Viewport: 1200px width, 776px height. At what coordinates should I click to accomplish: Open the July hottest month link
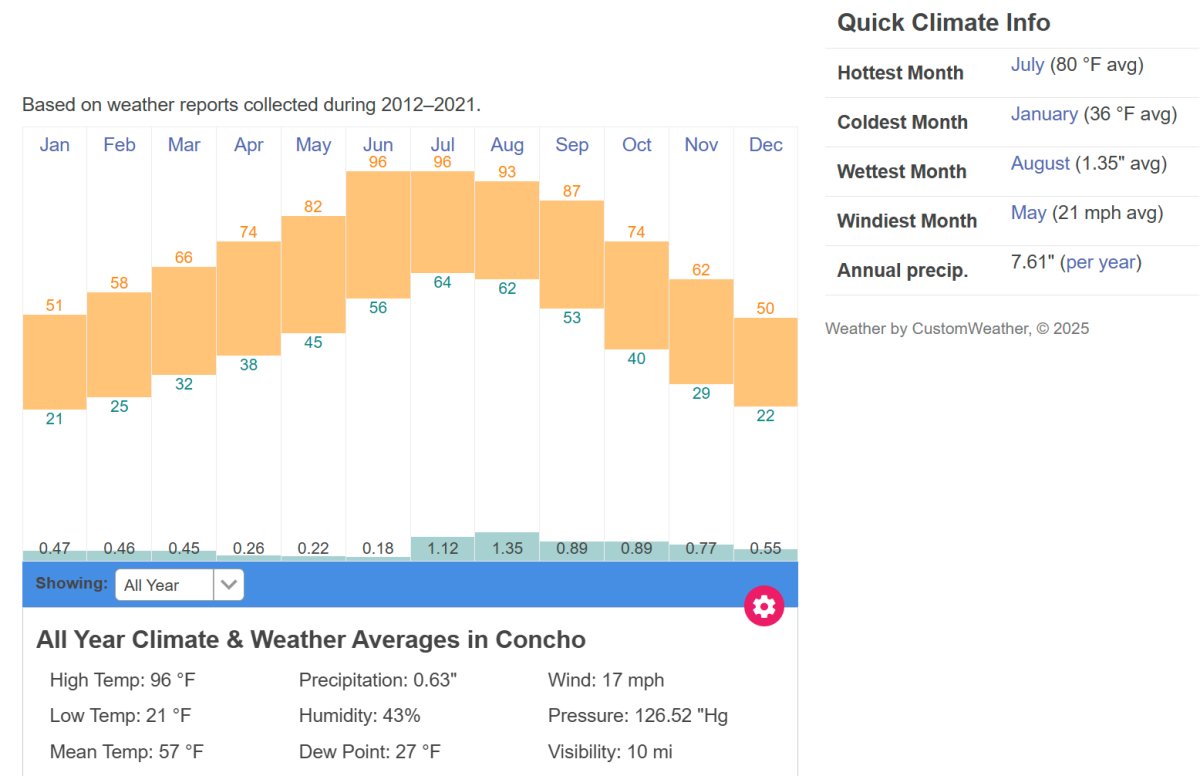(x=1027, y=64)
